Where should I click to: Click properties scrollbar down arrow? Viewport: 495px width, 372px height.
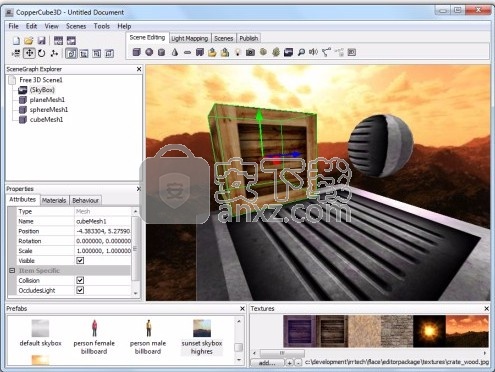pyautogui.click(x=135, y=293)
